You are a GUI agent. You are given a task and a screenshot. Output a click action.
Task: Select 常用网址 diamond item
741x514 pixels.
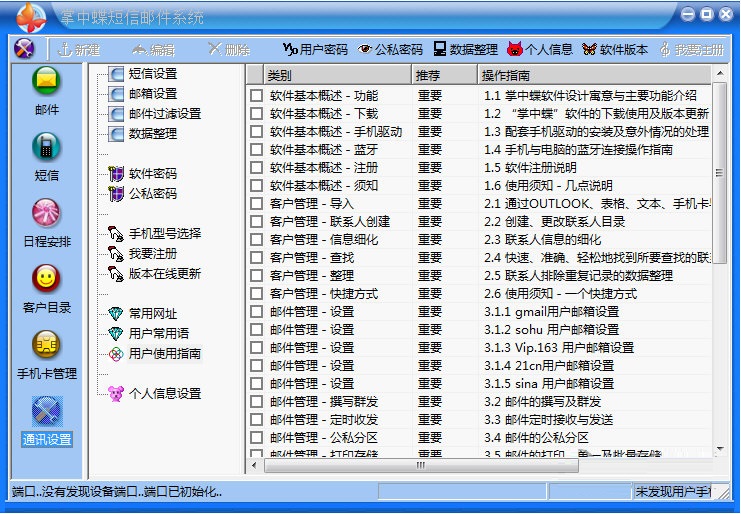click(143, 314)
